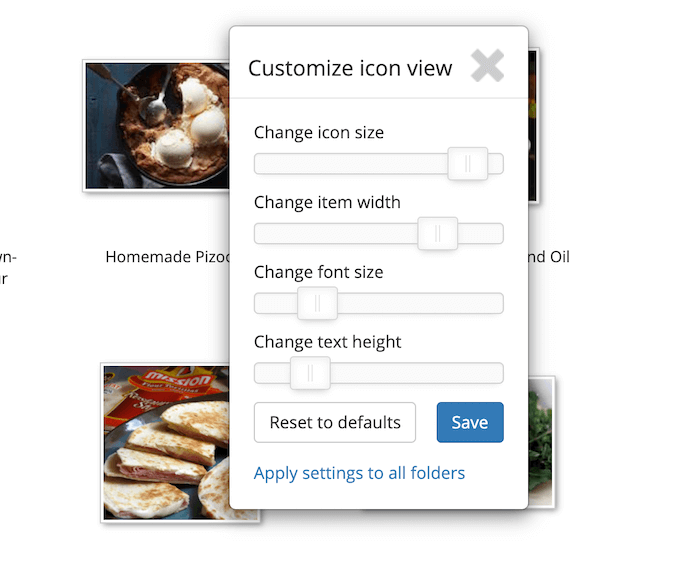Viewport: 700px width, 562px height.
Task: Click the Change text height slider handle
Action: tap(310, 374)
